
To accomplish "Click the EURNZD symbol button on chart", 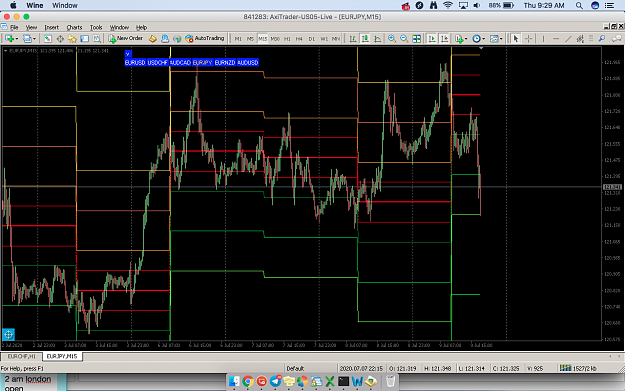I will coord(225,63).
